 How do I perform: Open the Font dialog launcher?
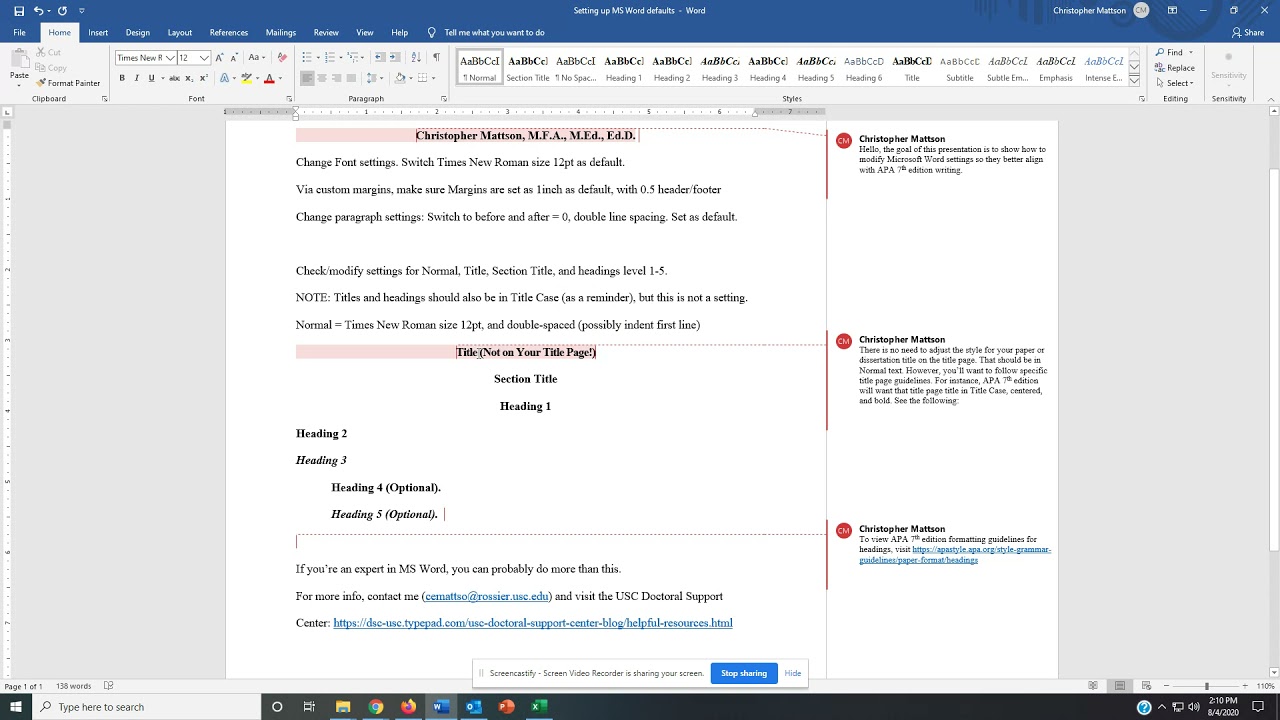pos(289,99)
